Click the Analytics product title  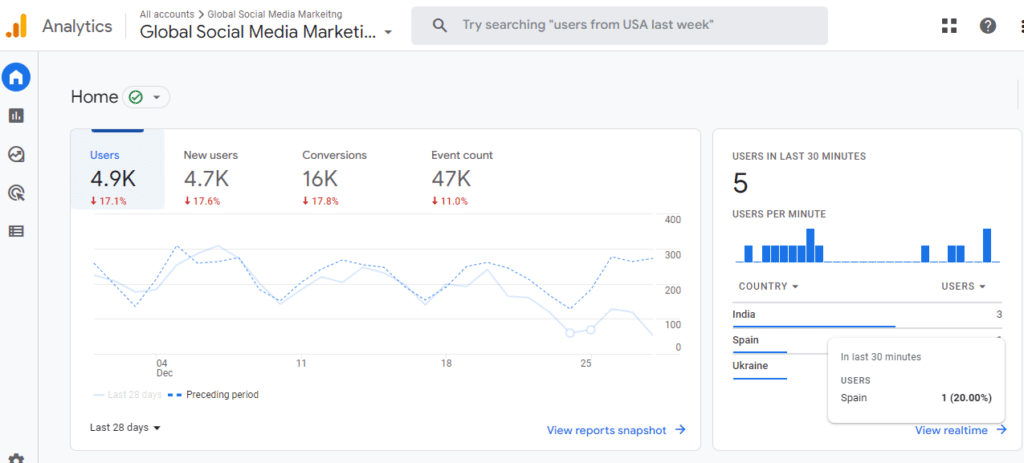click(77, 26)
